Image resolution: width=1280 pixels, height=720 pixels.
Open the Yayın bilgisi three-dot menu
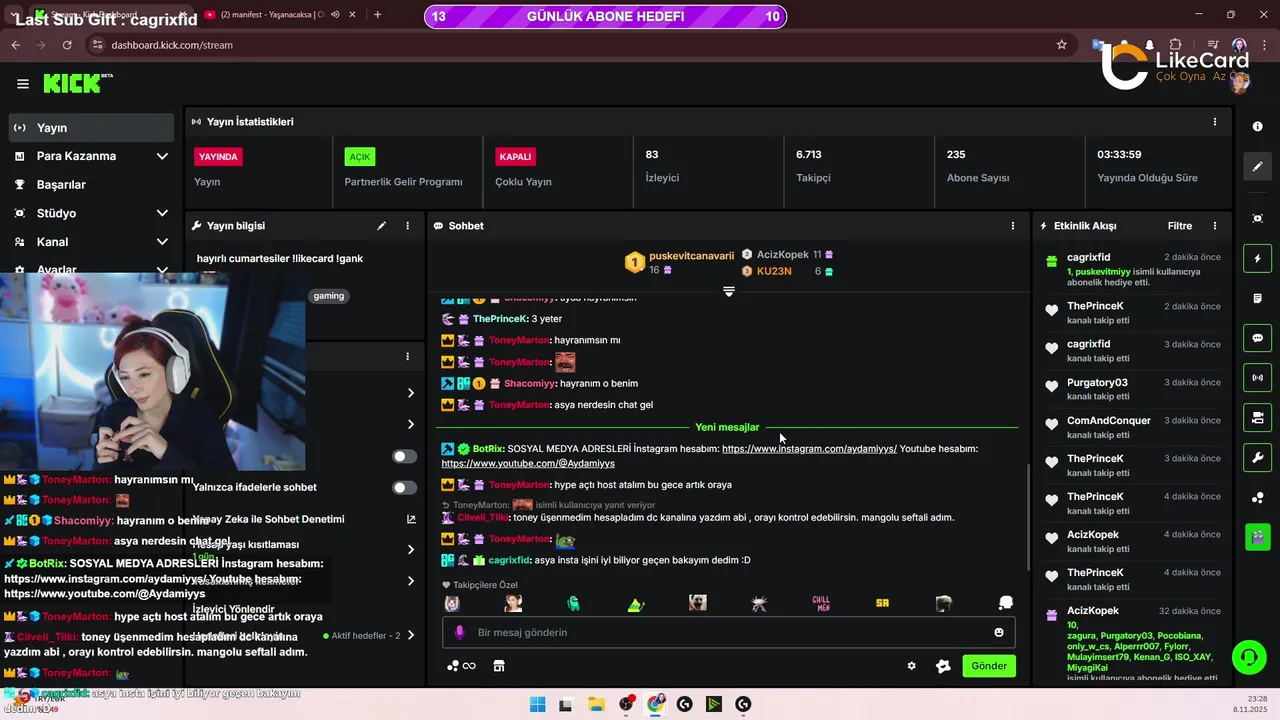tap(407, 226)
